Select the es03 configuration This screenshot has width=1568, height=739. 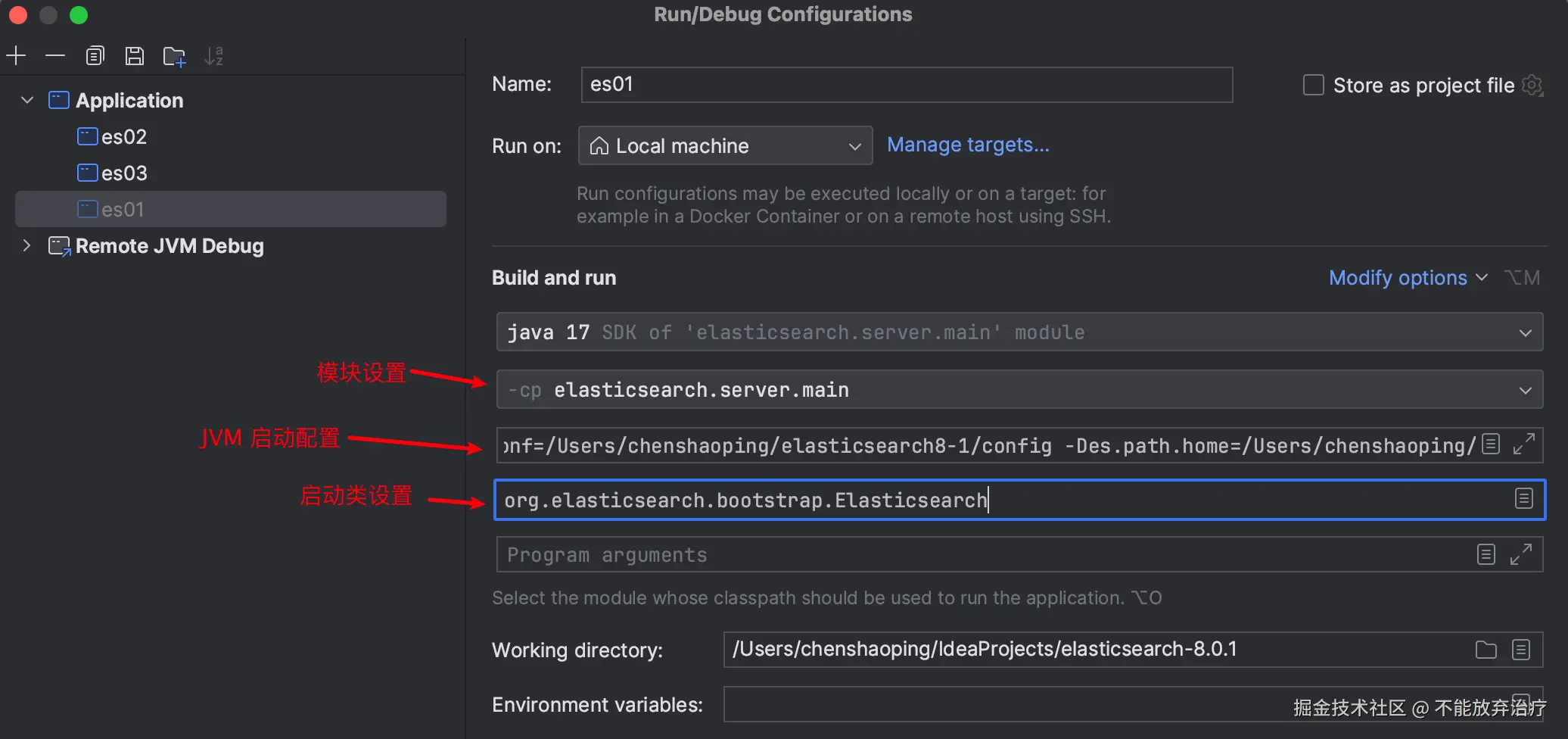pos(124,173)
